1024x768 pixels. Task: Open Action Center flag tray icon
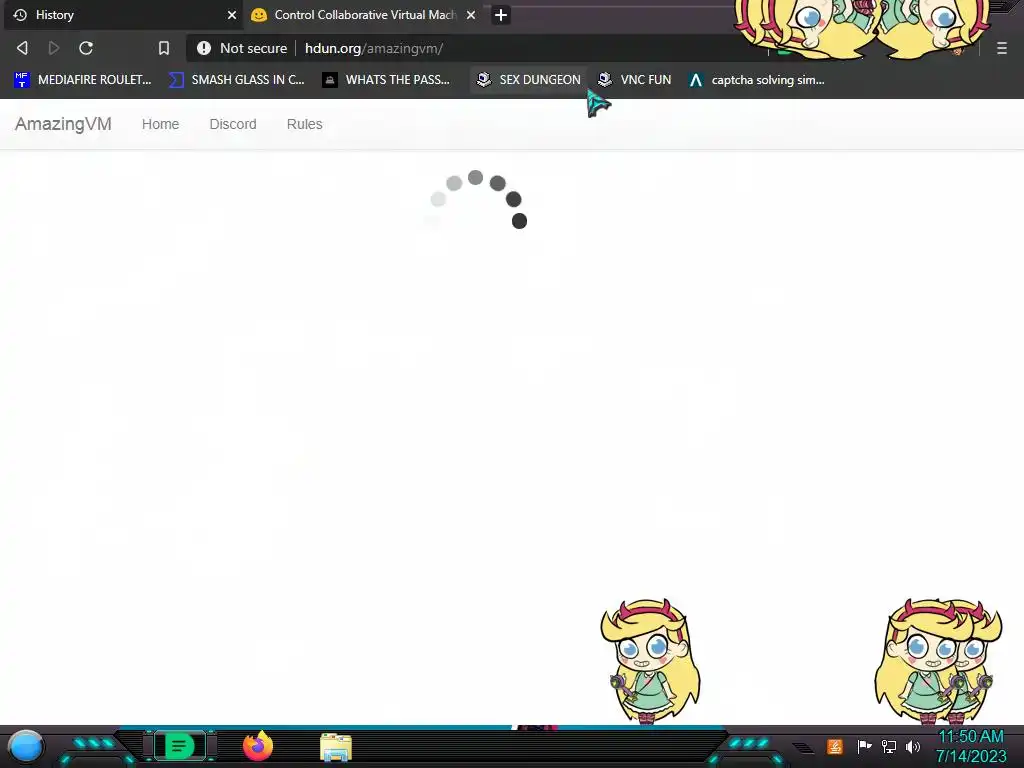point(864,746)
